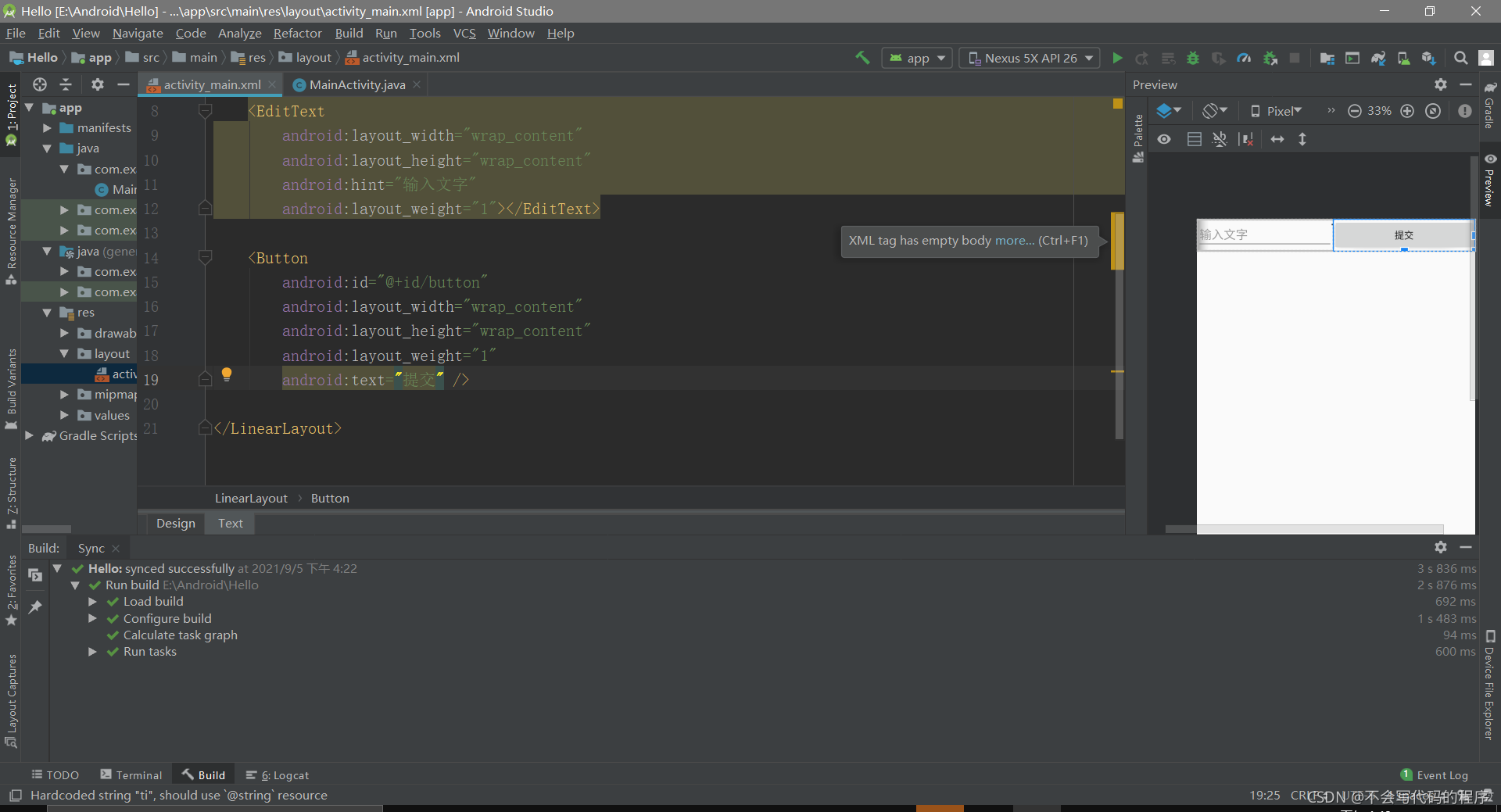
Task: Open Preview panel settings gear
Action: [x=1441, y=84]
